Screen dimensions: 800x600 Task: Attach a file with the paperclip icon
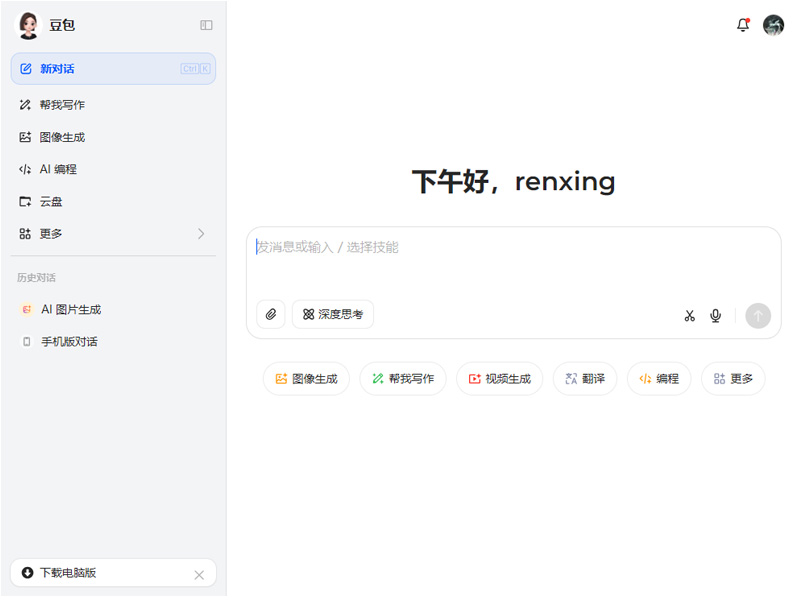click(269, 314)
